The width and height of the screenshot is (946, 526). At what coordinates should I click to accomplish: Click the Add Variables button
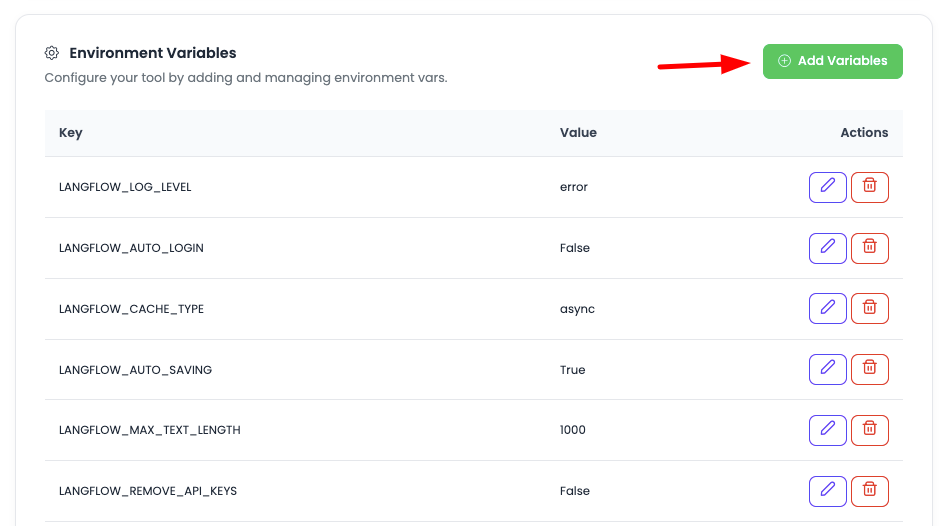point(832,61)
